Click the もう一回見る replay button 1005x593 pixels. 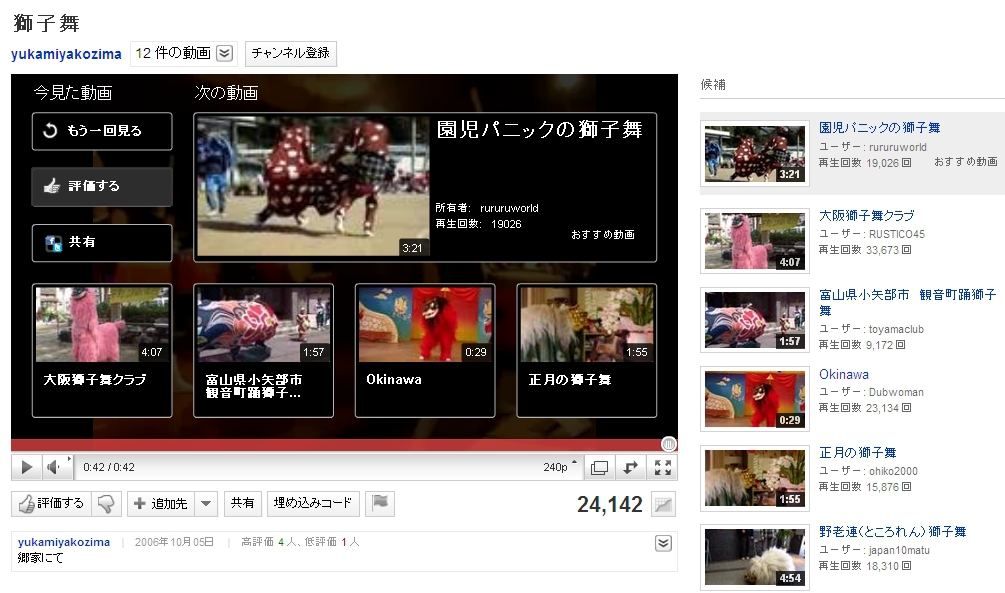click(x=102, y=131)
